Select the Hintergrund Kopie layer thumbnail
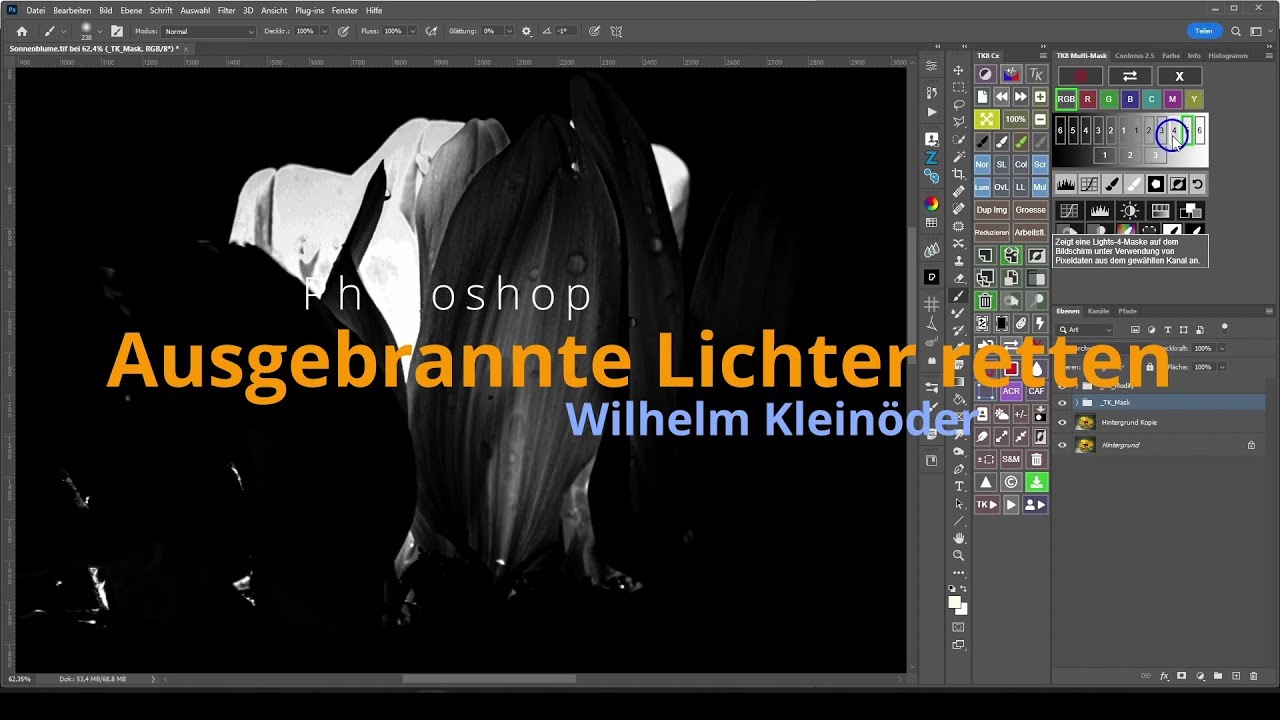This screenshot has height=720, width=1280. 1085,422
